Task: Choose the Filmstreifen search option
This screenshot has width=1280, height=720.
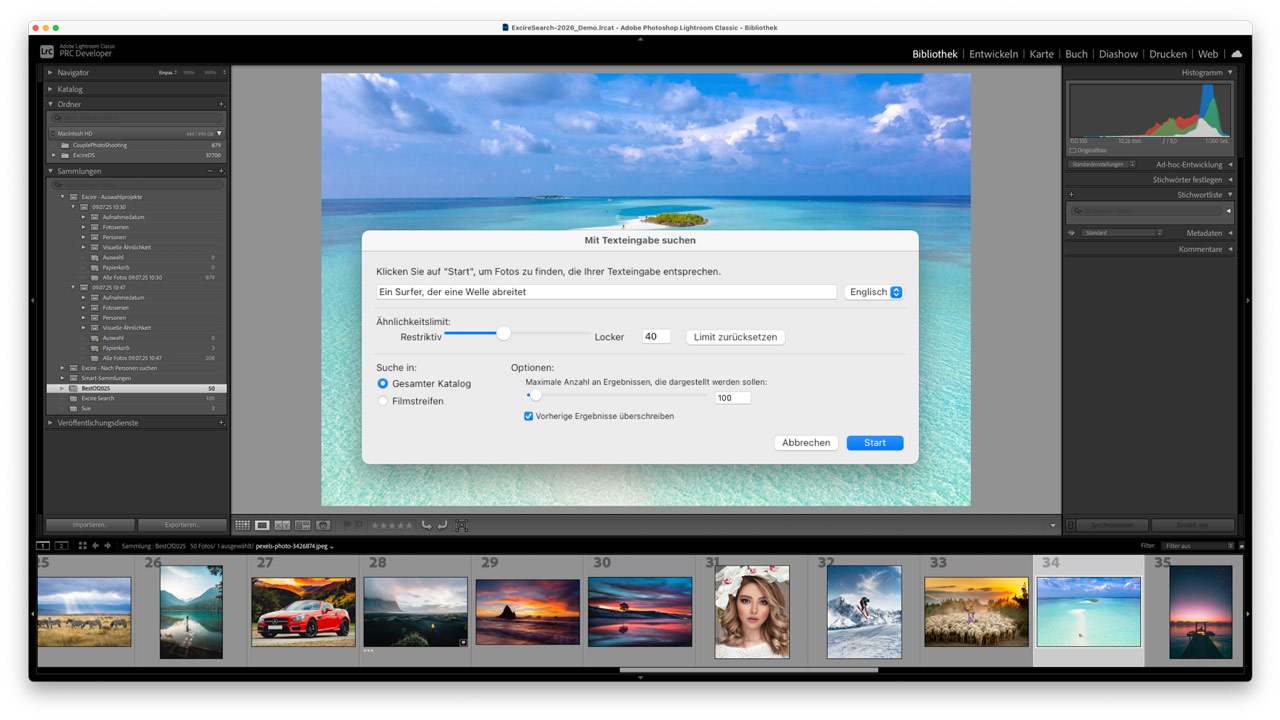Action: click(x=383, y=401)
